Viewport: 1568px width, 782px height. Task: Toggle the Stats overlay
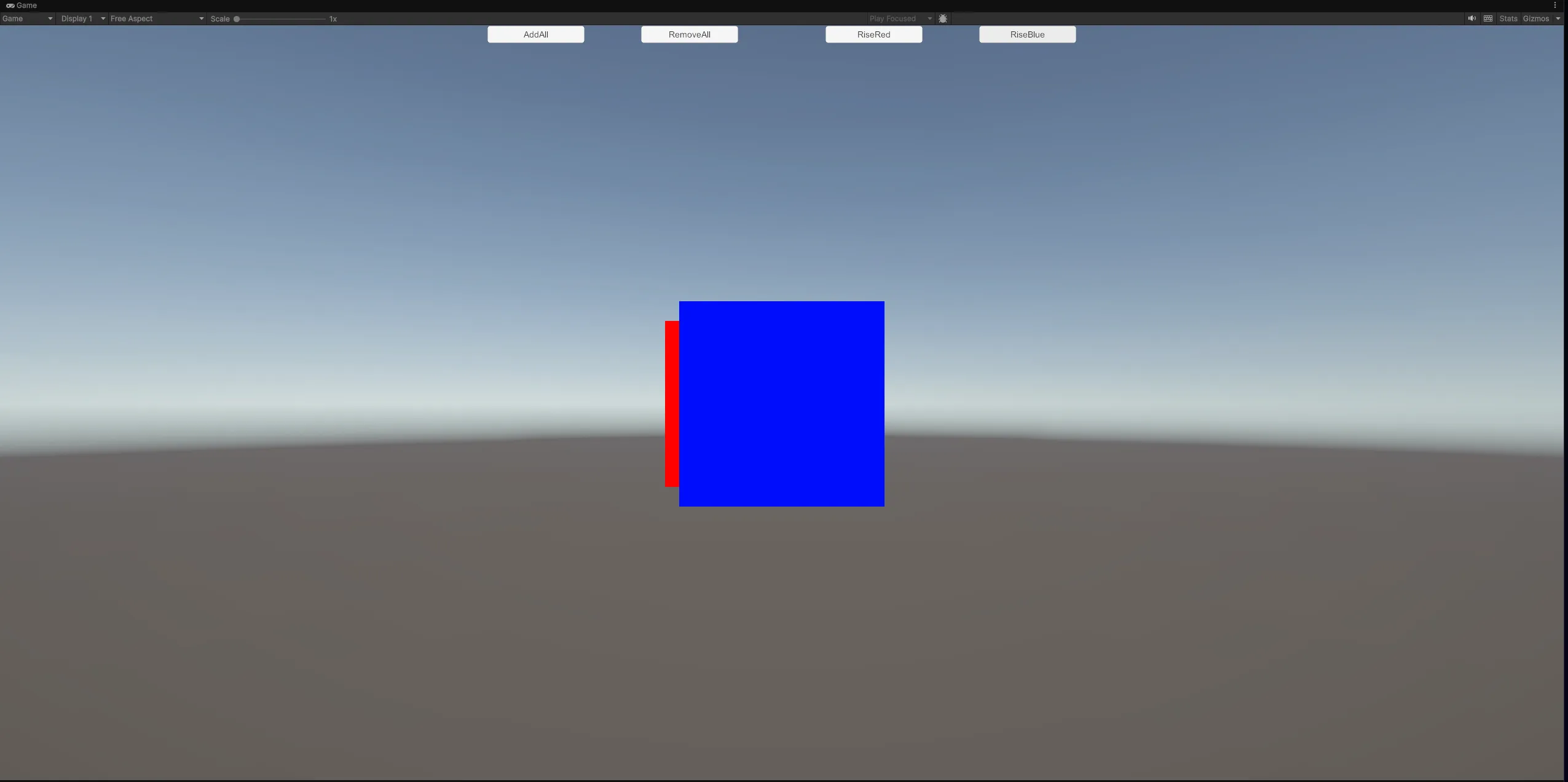click(x=1508, y=18)
